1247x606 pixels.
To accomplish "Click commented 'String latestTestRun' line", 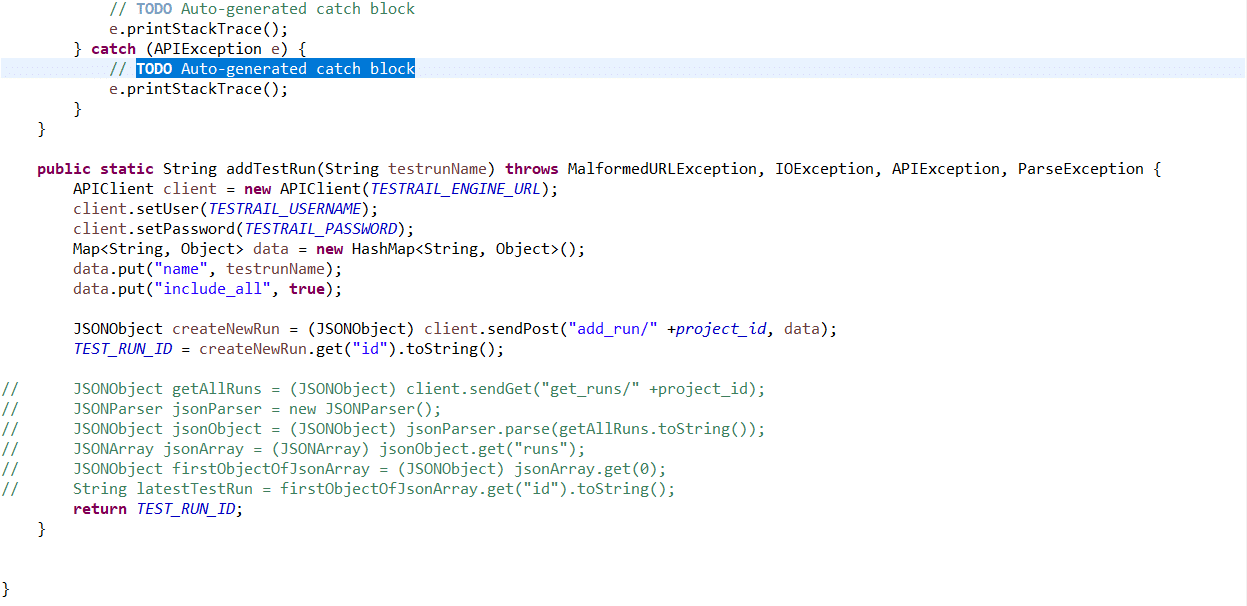I will coord(338,489).
